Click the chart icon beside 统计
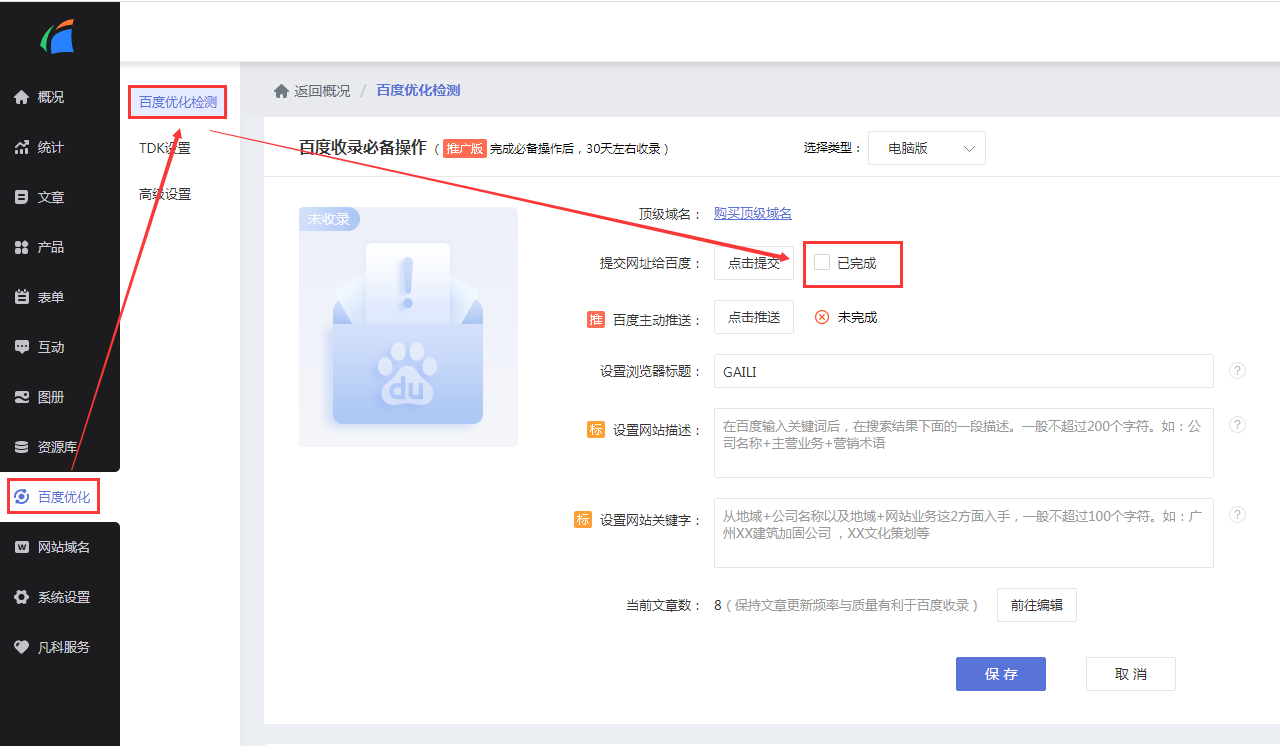The image size is (1280, 746). pos(21,147)
